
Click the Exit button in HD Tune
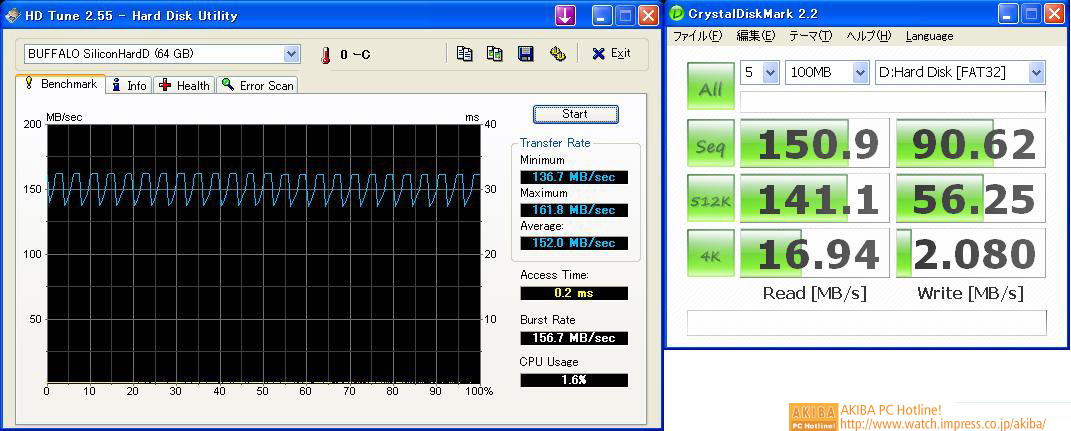coord(611,54)
